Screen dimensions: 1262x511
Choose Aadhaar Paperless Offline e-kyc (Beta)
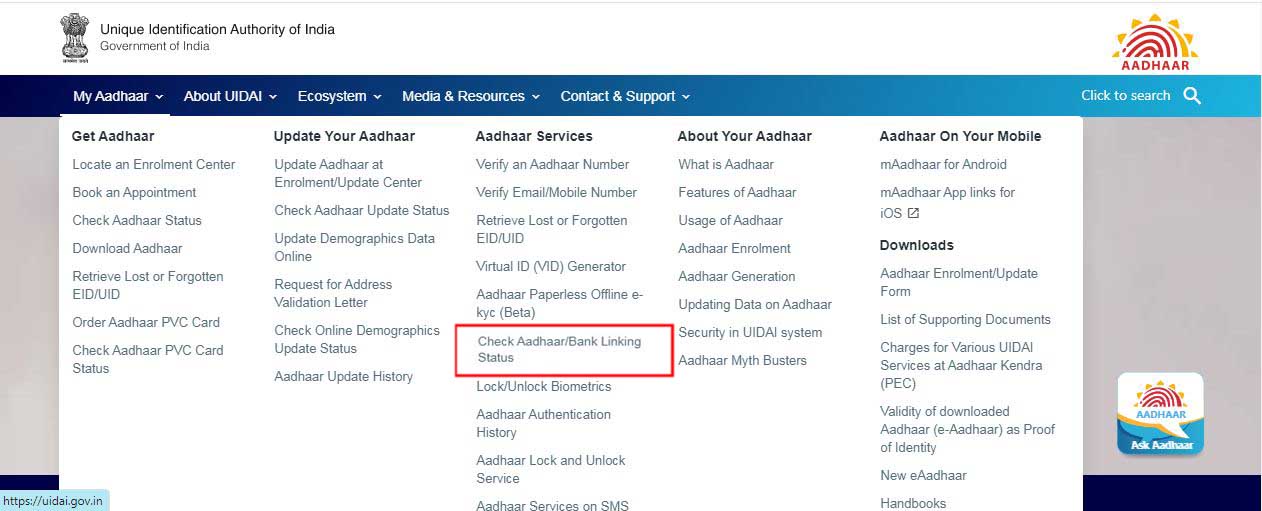pyautogui.click(x=560, y=303)
